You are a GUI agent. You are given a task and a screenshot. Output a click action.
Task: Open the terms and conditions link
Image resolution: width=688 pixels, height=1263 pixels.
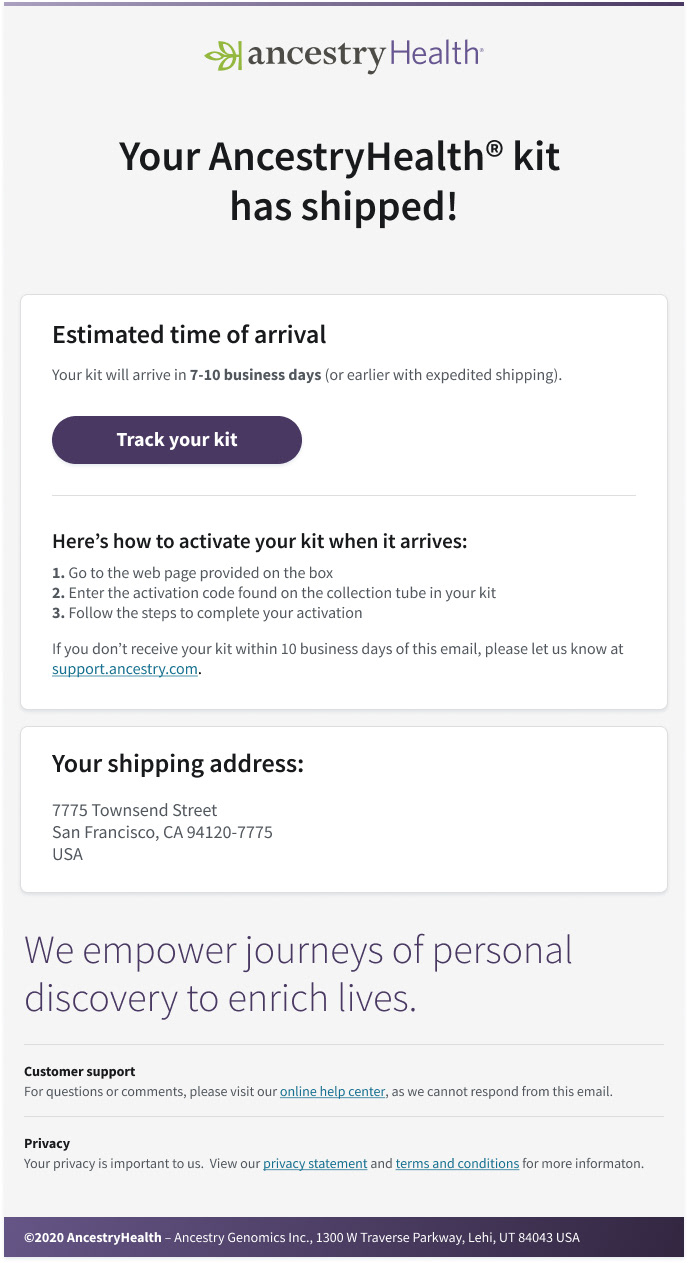[457, 1164]
